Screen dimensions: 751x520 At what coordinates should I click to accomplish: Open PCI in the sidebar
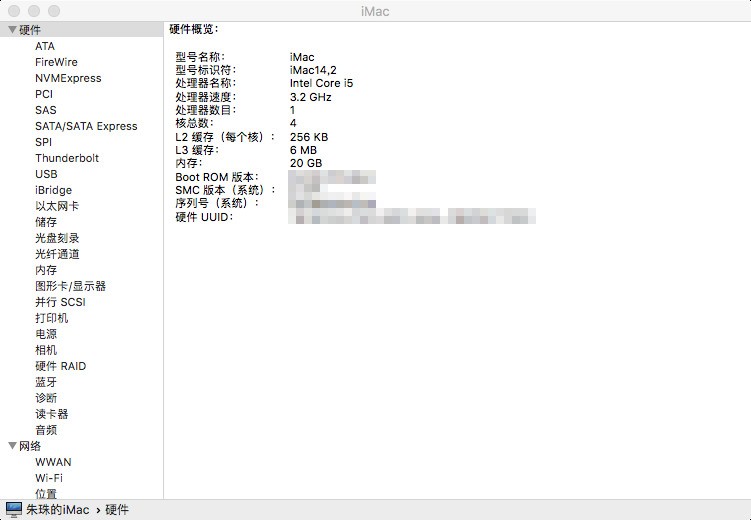[44, 94]
